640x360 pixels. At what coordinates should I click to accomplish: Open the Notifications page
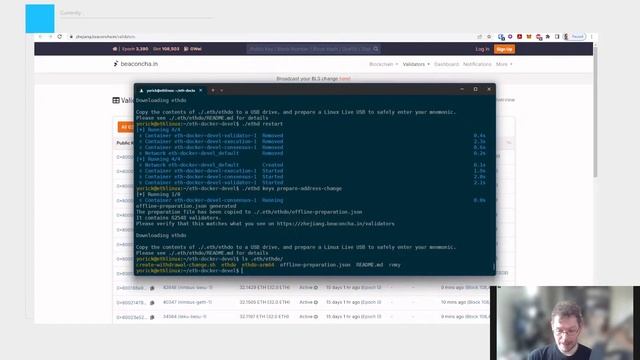477,64
